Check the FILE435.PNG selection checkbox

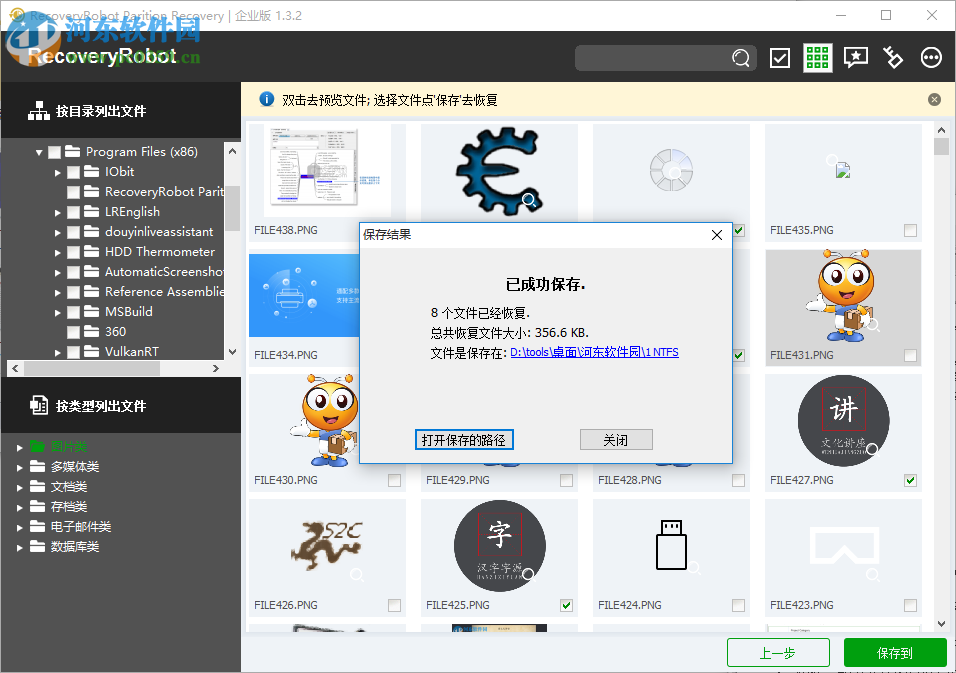click(x=910, y=230)
